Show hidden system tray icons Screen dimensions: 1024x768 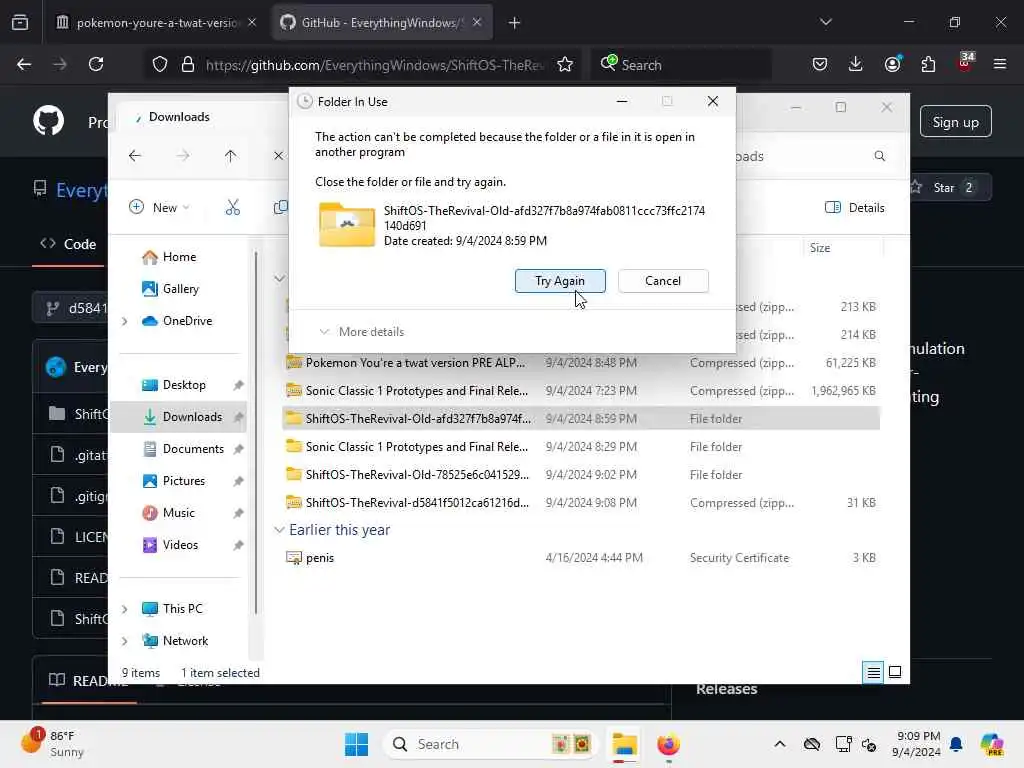pyautogui.click(x=780, y=744)
